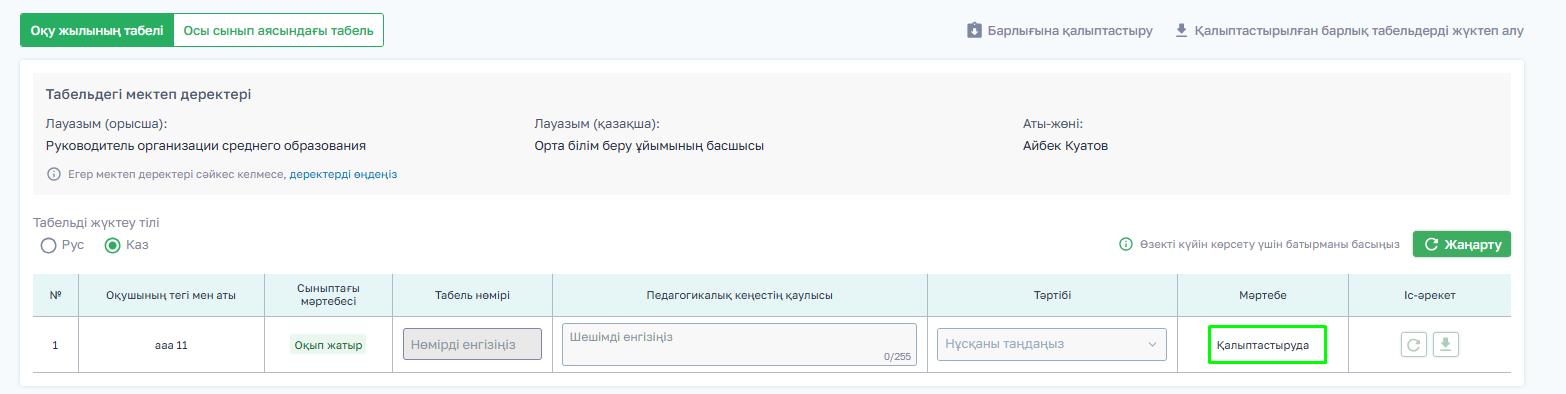Click Барлығына қалыптастыру button text
The image size is (1566, 394).
(x=1070, y=31)
